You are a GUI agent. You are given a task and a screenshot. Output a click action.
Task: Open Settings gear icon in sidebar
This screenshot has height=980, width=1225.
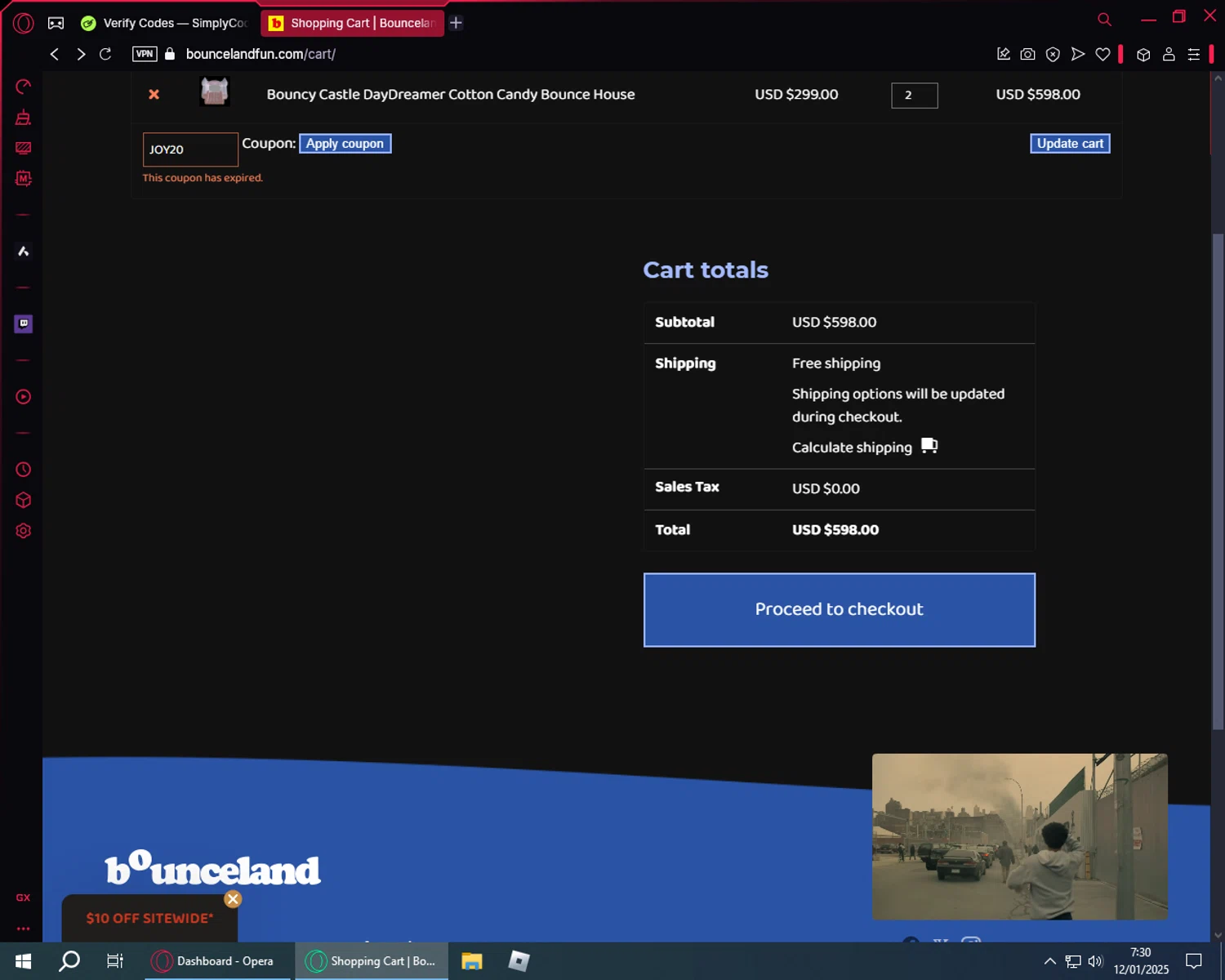coord(23,531)
